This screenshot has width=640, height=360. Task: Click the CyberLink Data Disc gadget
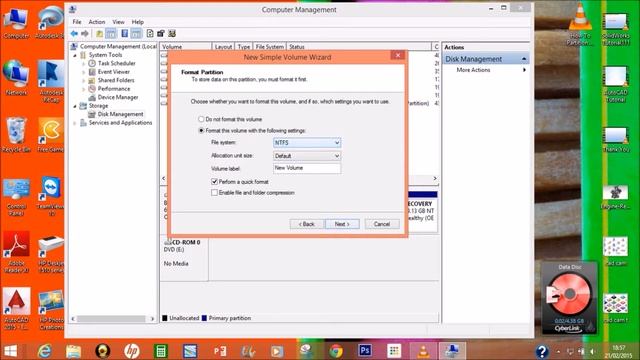tap(569, 299)
